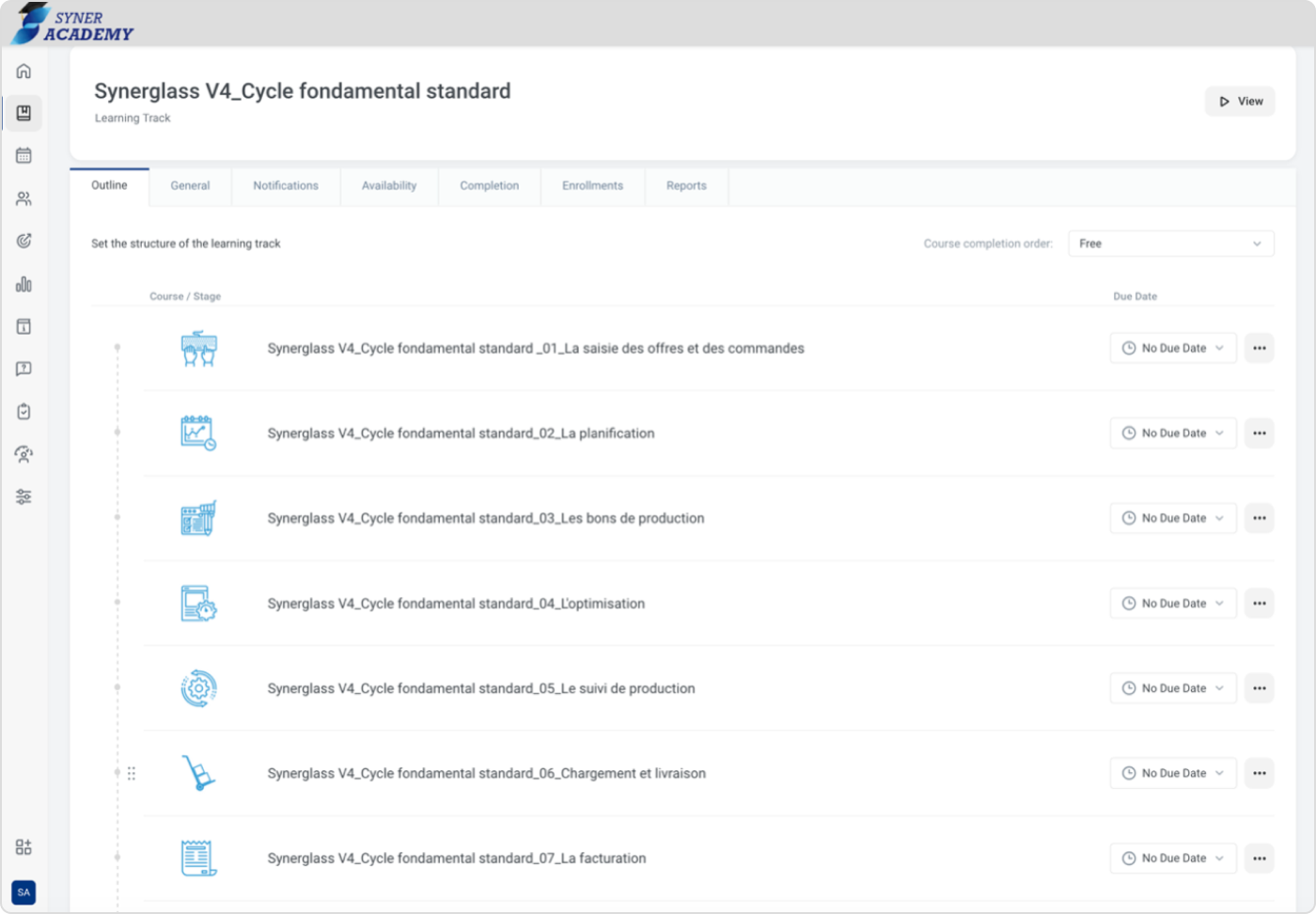
Task: Open the help chat icon in sidebar
Action: [23, 369]
